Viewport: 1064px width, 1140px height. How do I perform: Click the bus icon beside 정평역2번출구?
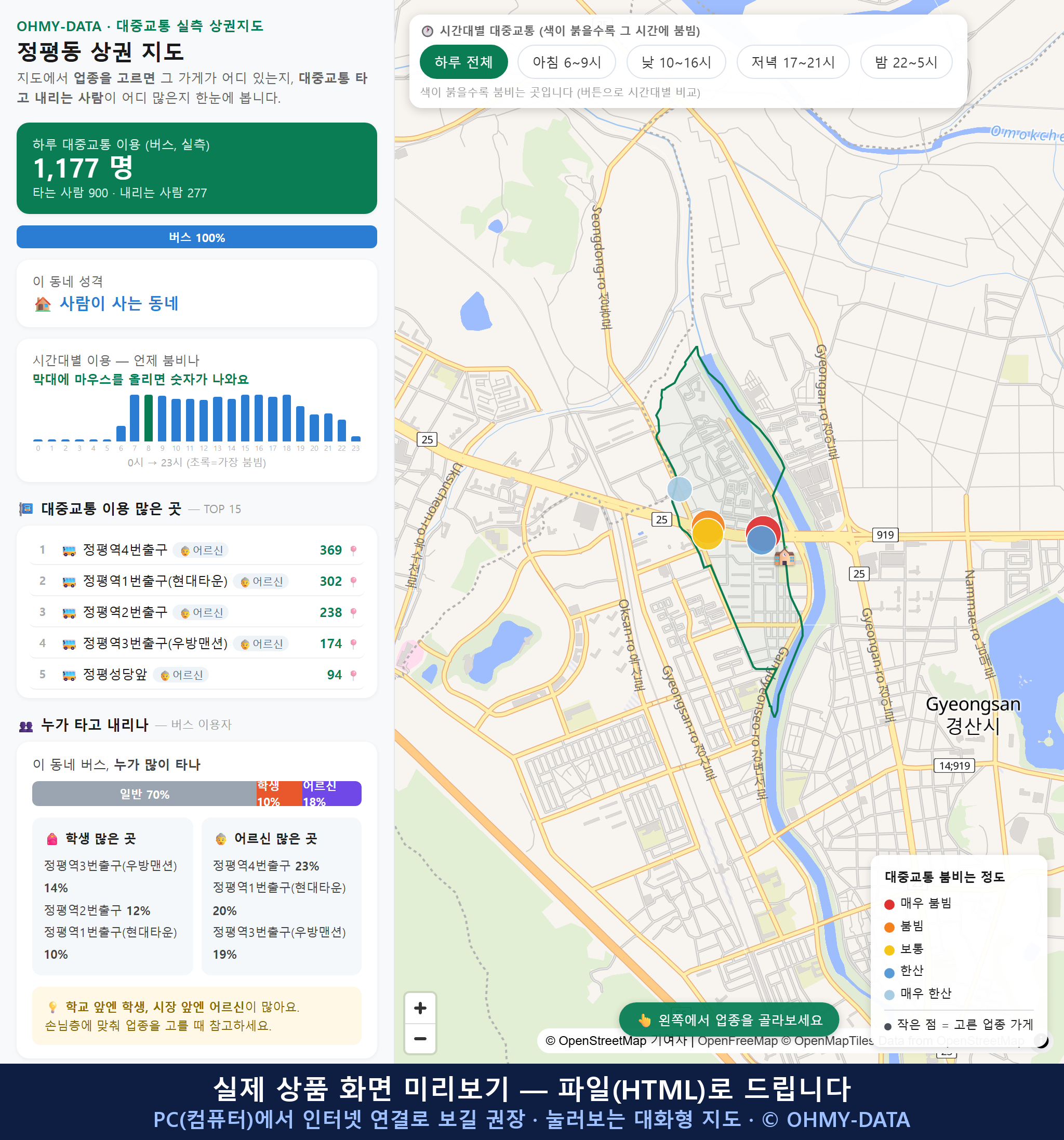coord(69,612)
